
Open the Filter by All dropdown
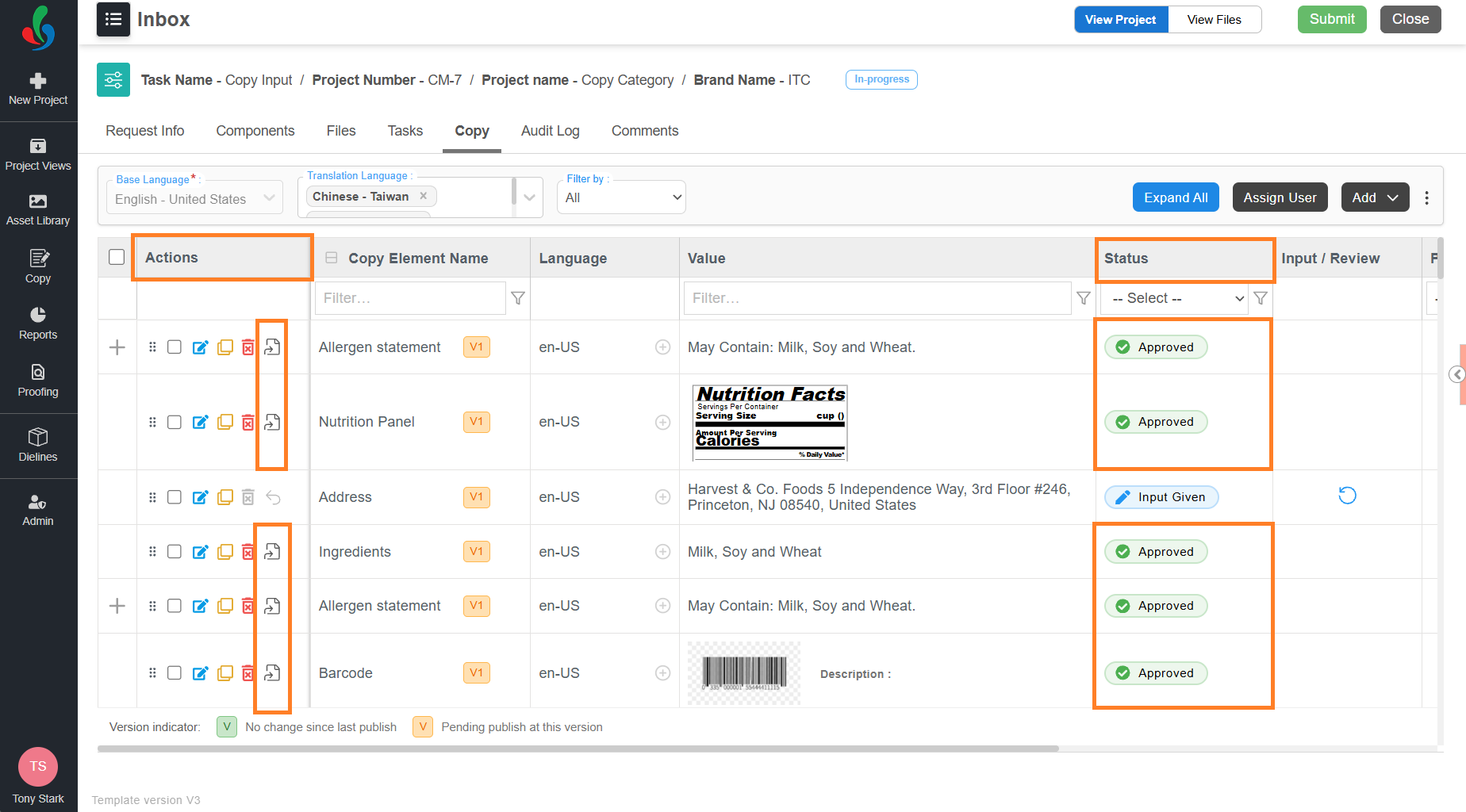tap(622, 197)
